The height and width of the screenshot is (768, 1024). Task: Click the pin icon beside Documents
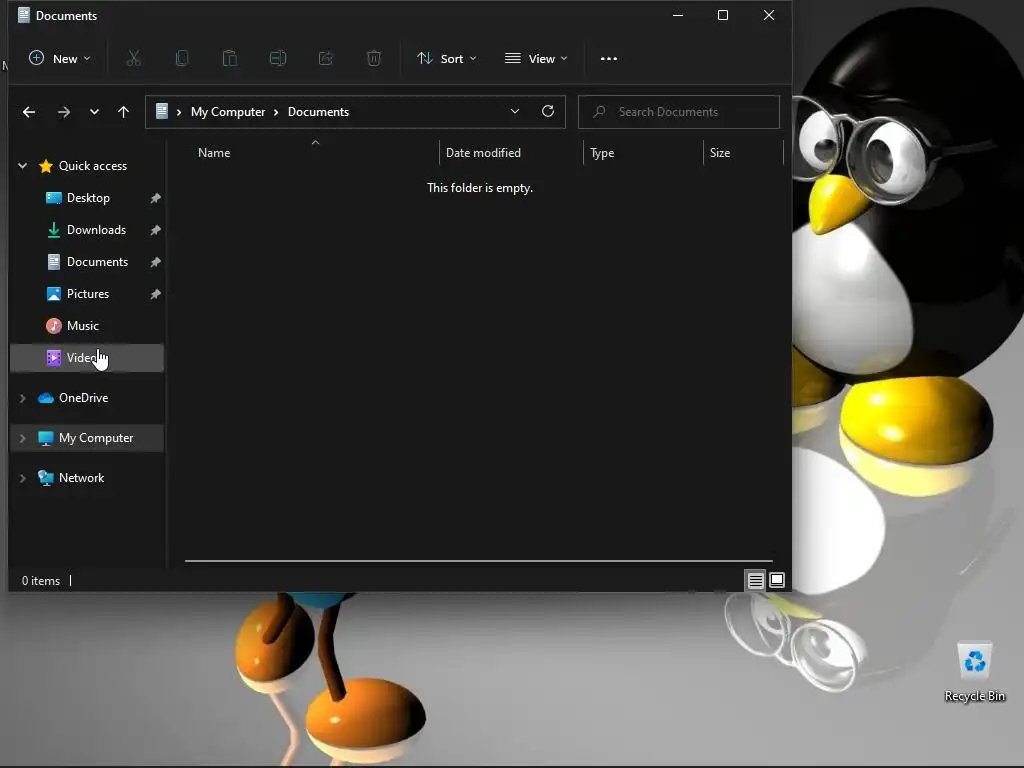(x=155, y=262)
